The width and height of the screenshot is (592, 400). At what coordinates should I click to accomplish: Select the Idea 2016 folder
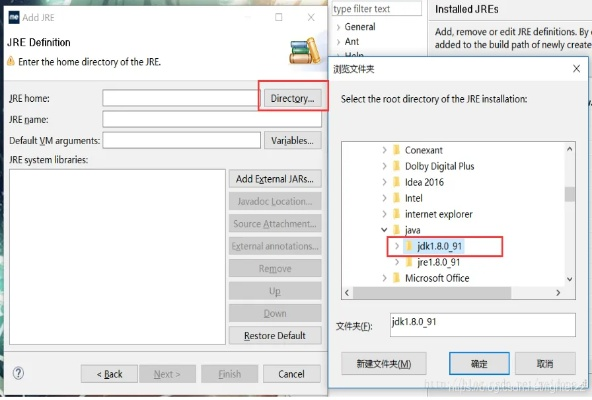click(x=418, y=182)
